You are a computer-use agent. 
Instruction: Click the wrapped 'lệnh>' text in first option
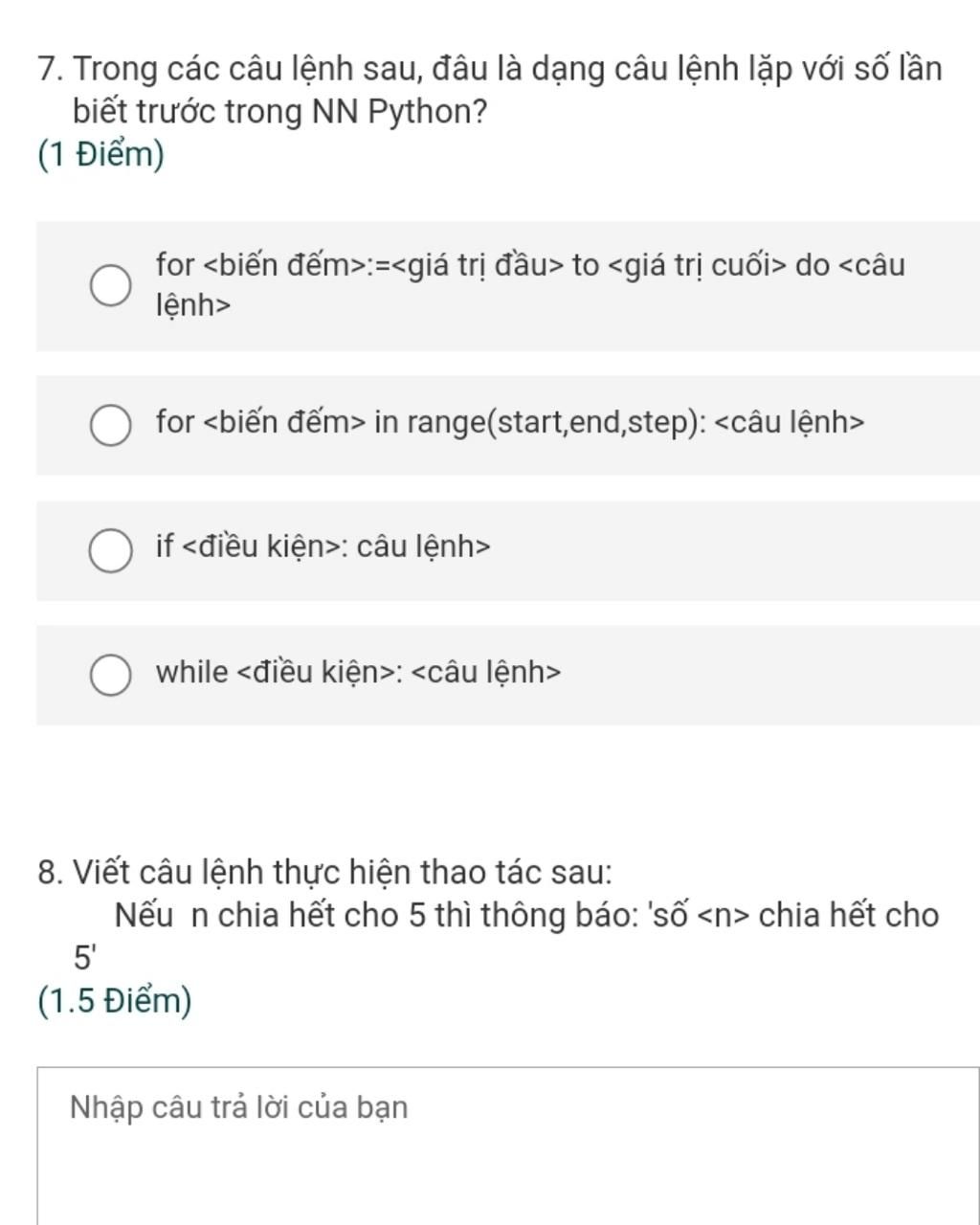pos(193,305)
